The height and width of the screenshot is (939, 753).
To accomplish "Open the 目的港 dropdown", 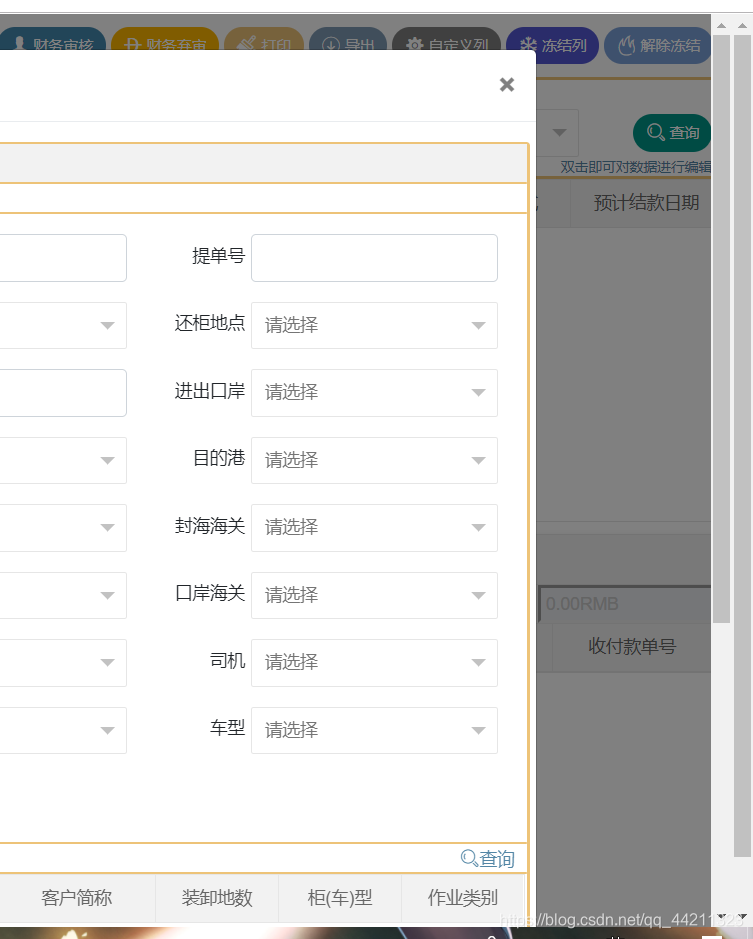I will coord(374,460).
